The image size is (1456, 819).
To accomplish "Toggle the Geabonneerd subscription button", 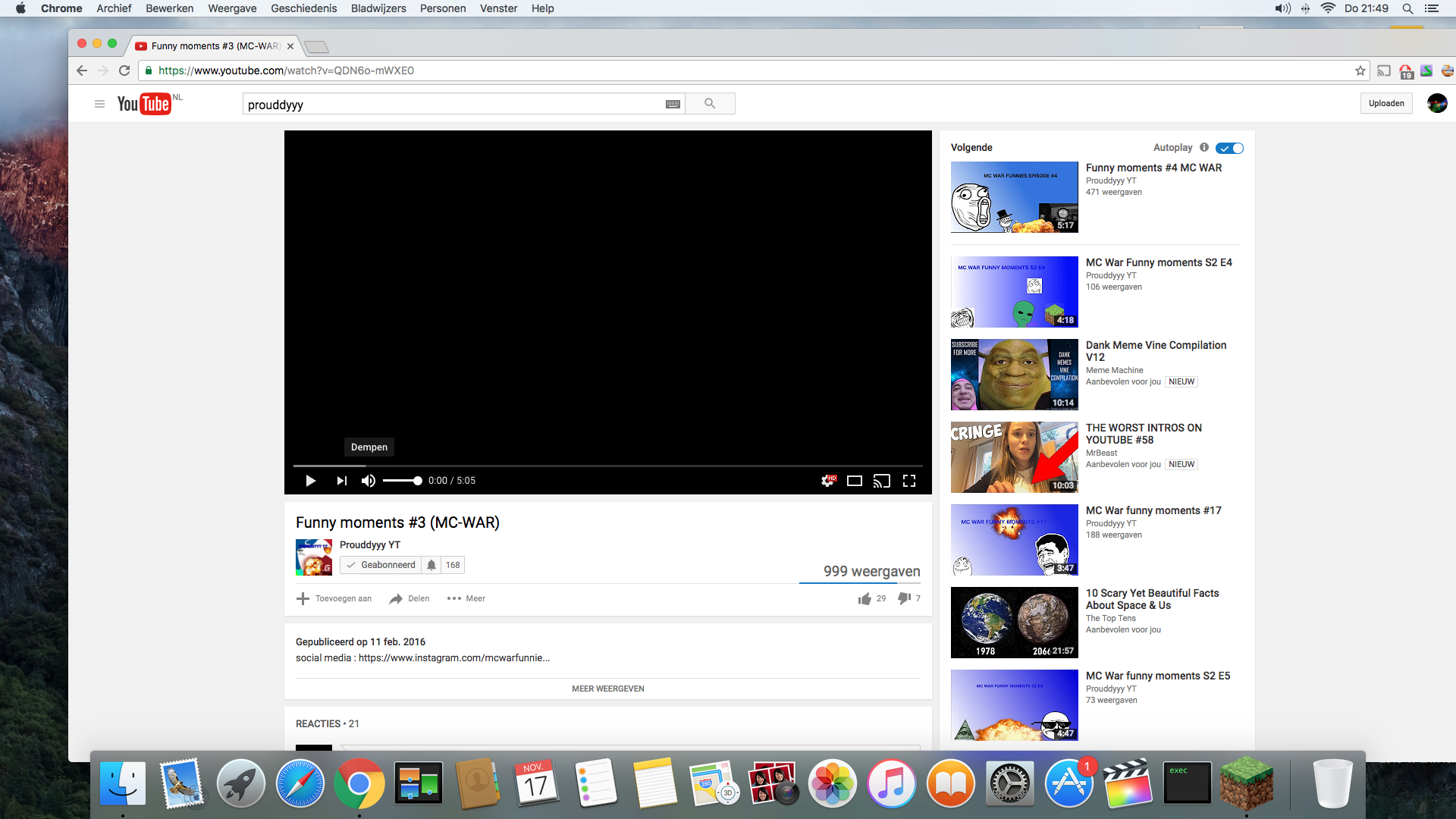I will (381, 565).
